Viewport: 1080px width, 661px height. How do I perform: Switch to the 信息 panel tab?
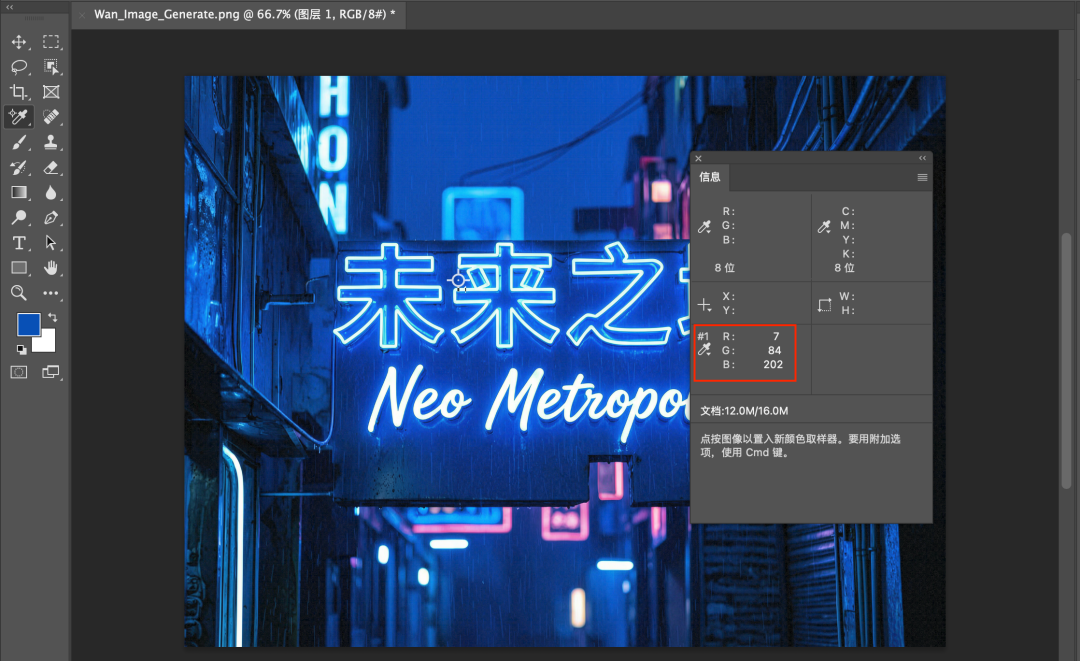[710, 177]
